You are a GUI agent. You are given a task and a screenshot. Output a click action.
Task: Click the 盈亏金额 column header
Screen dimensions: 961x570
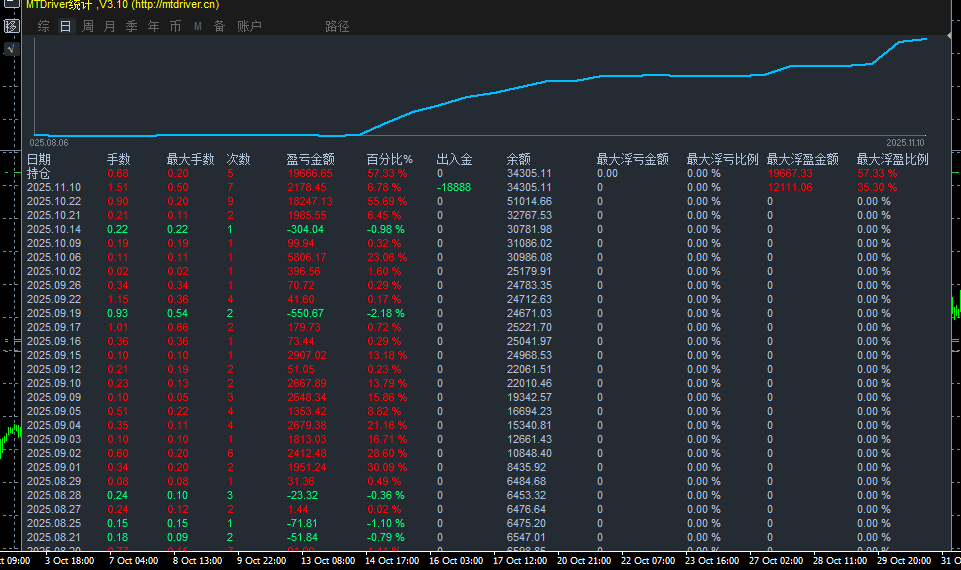pos(310,159)
